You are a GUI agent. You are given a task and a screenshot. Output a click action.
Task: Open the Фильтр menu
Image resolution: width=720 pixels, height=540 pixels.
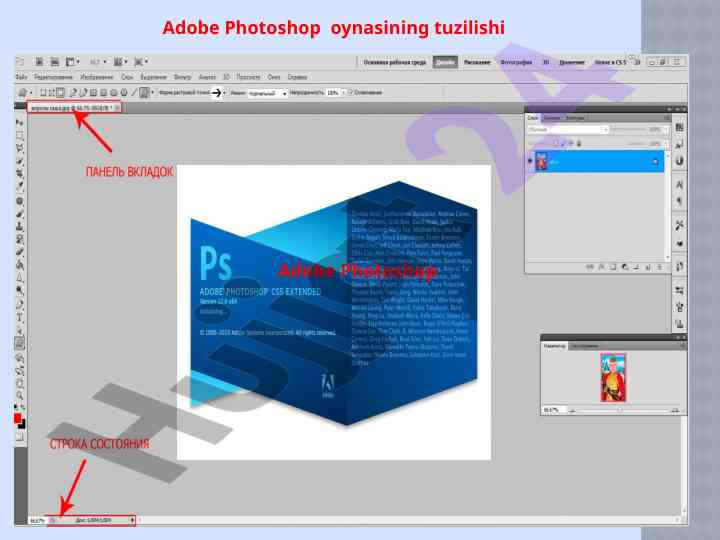click(x=182, y=76)
